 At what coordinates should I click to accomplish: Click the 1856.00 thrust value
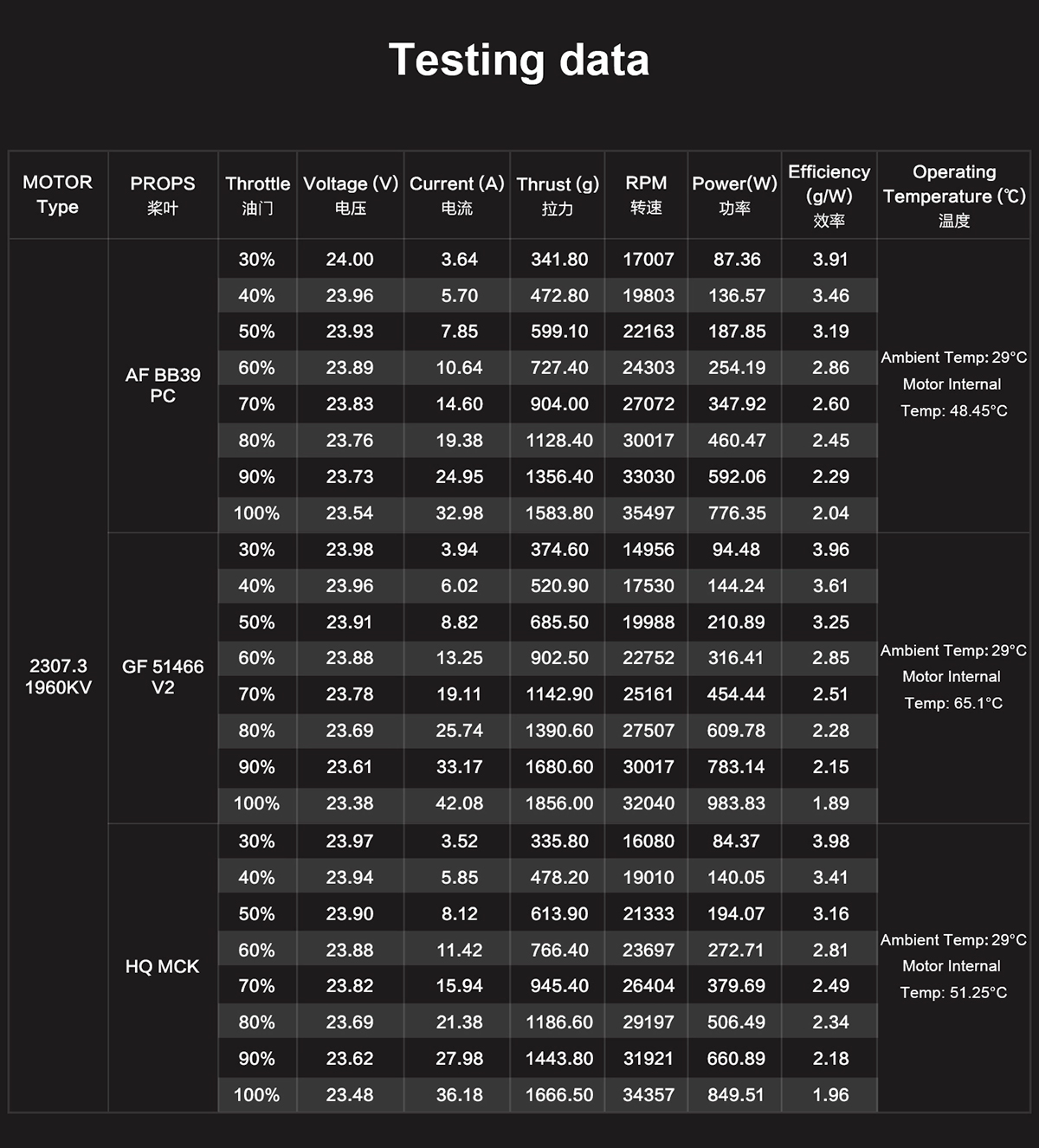pyautogui.click(x=559, y=803)
